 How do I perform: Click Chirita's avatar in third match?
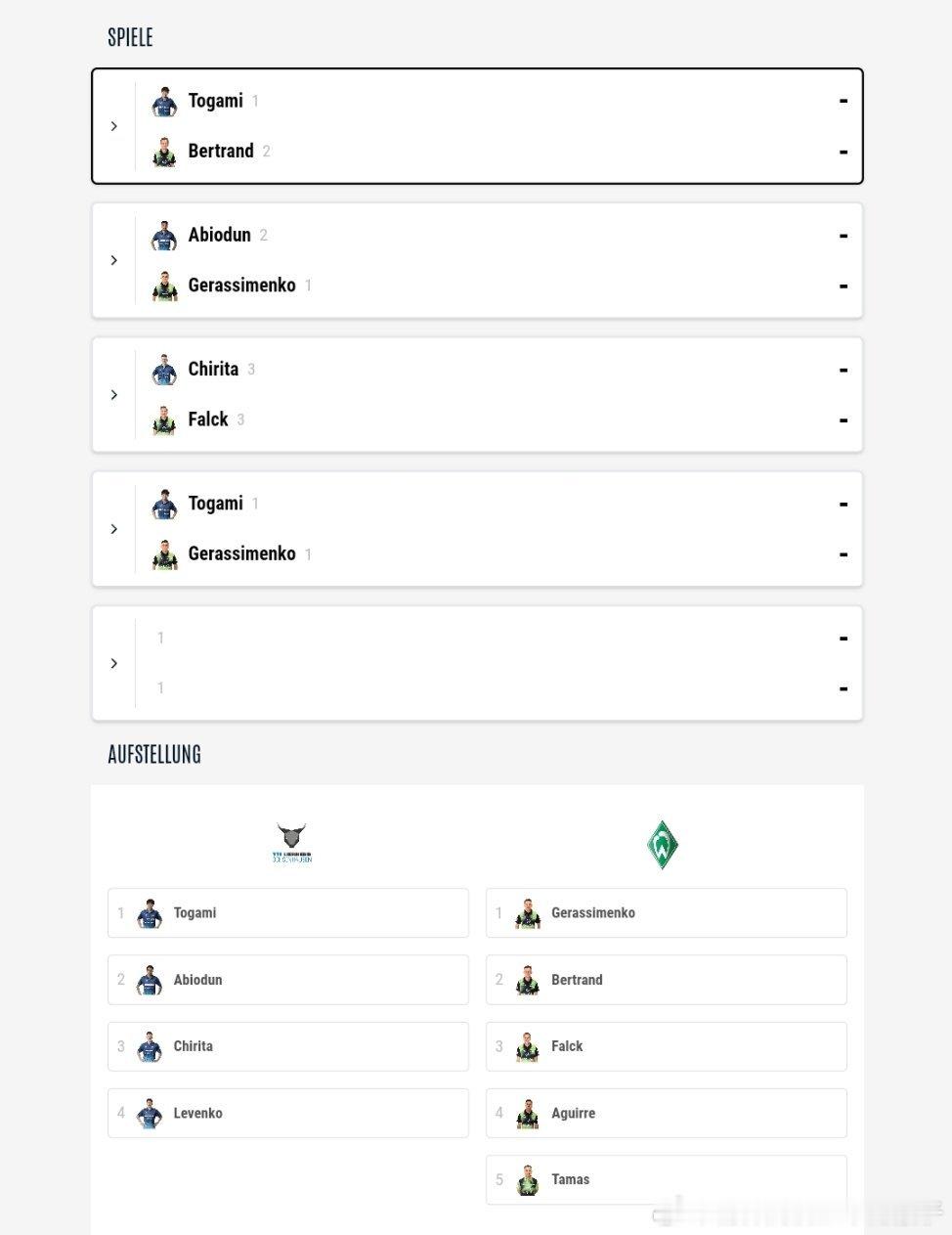pos(164,370)
